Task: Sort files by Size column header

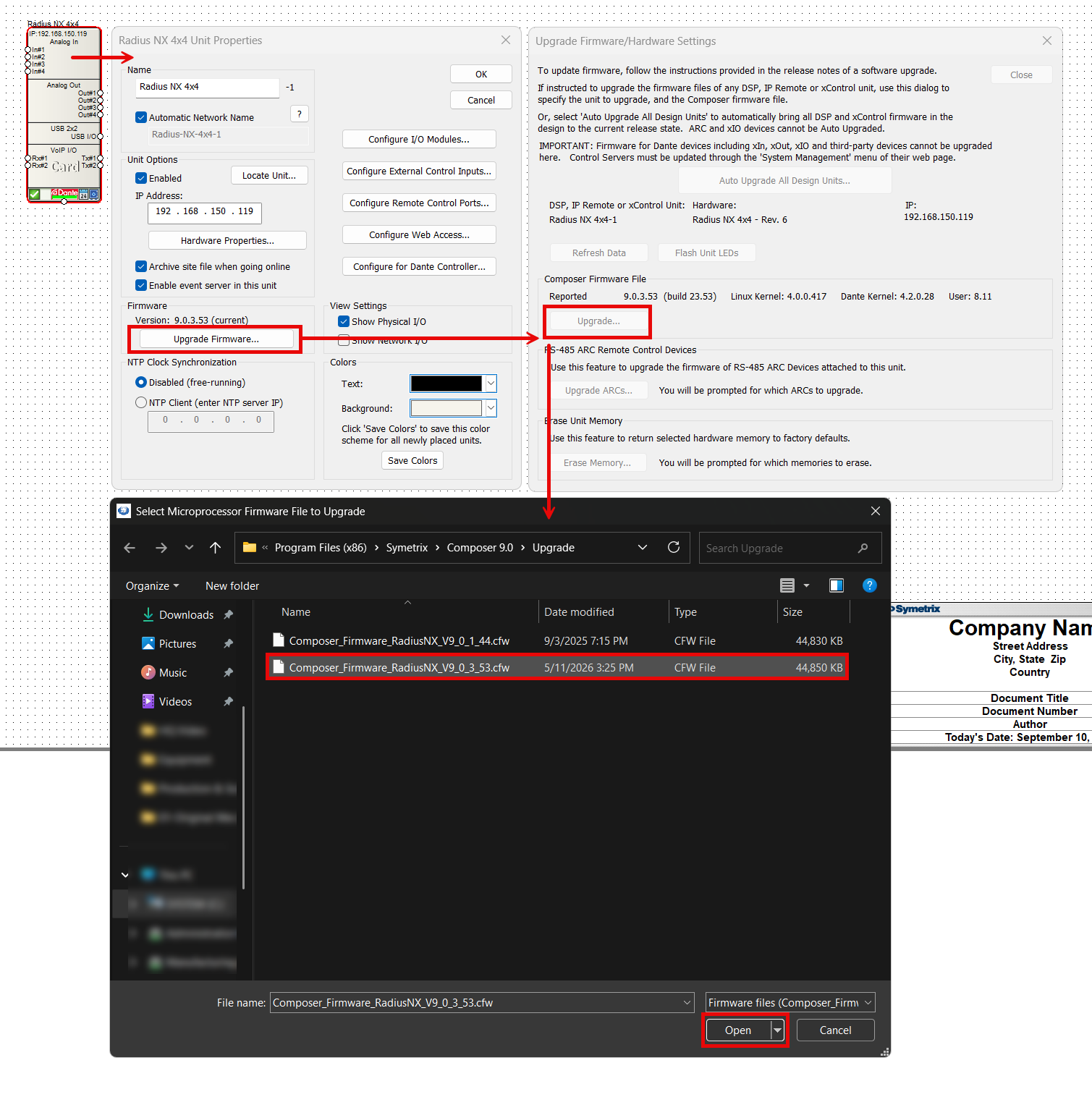Action: pos(813,612)
